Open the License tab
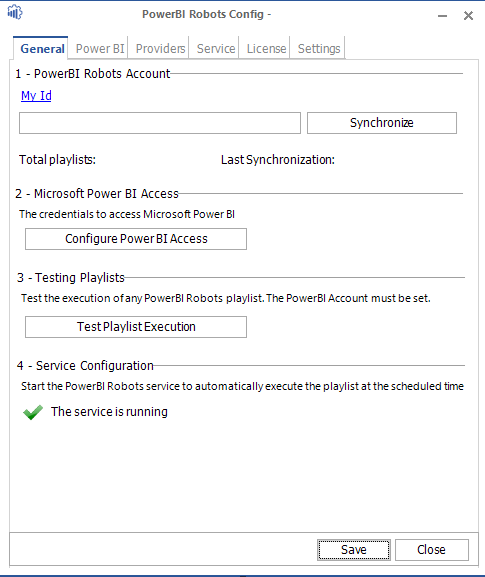The image size is (485, 577). [266, 49]
